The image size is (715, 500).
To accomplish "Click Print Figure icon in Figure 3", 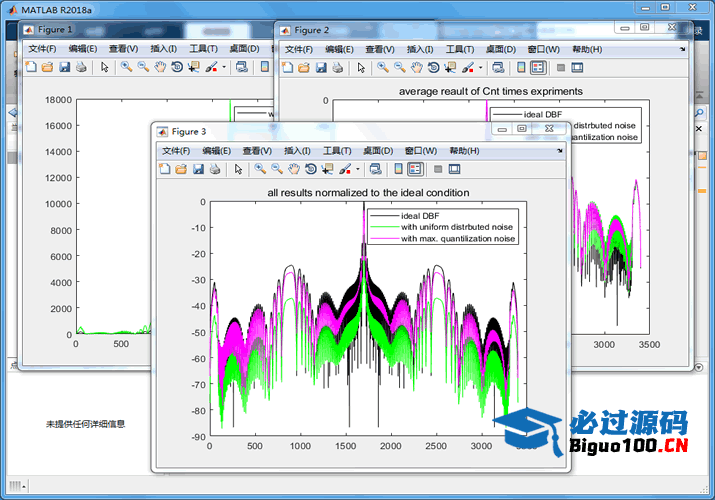I will click(215, 169).
